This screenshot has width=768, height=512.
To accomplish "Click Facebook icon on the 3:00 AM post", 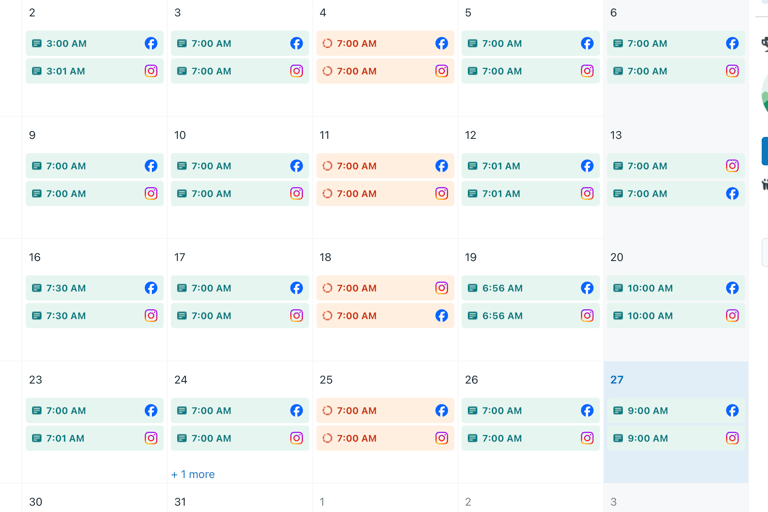I will (151, 44).
